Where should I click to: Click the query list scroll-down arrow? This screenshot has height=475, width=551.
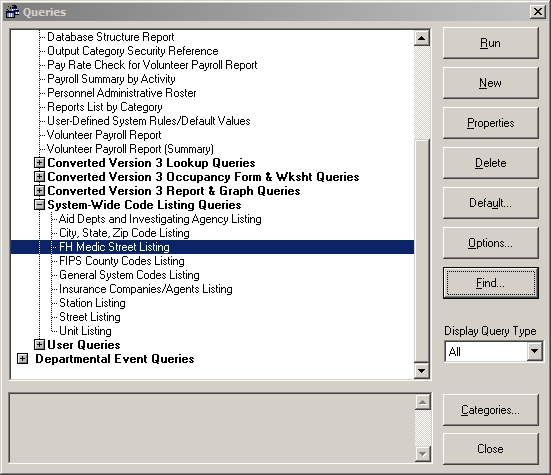pos(422,370)
